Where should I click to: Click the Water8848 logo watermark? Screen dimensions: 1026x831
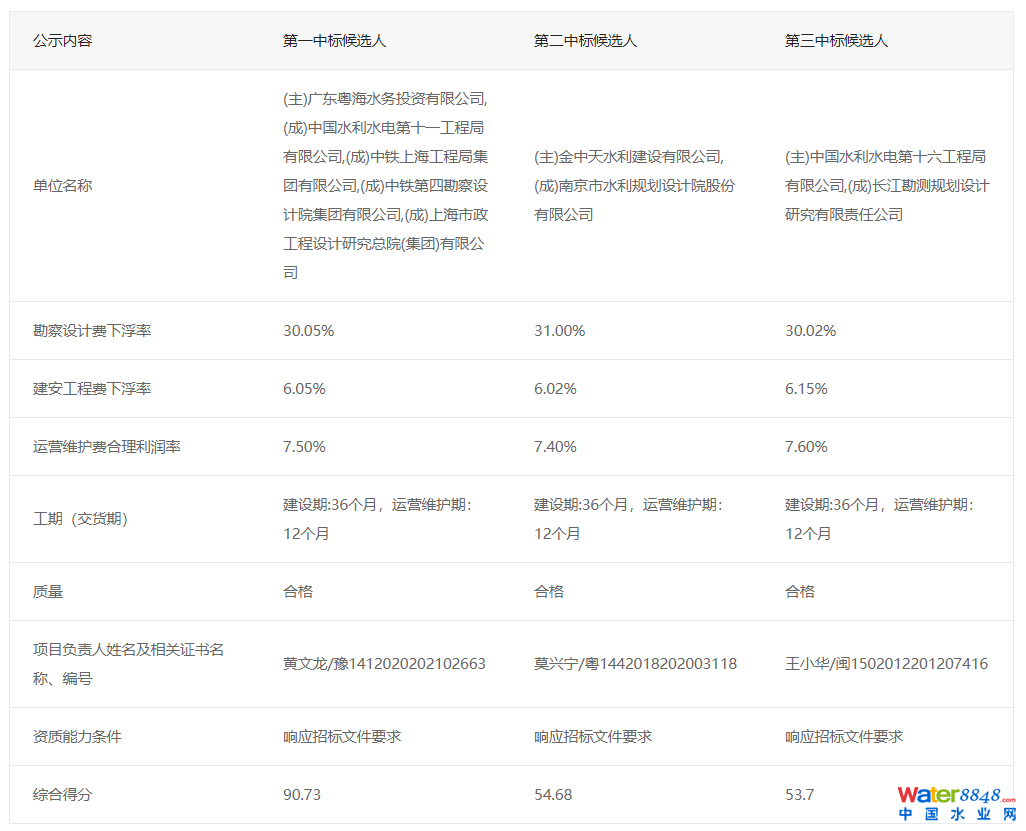tap(956, 796)
